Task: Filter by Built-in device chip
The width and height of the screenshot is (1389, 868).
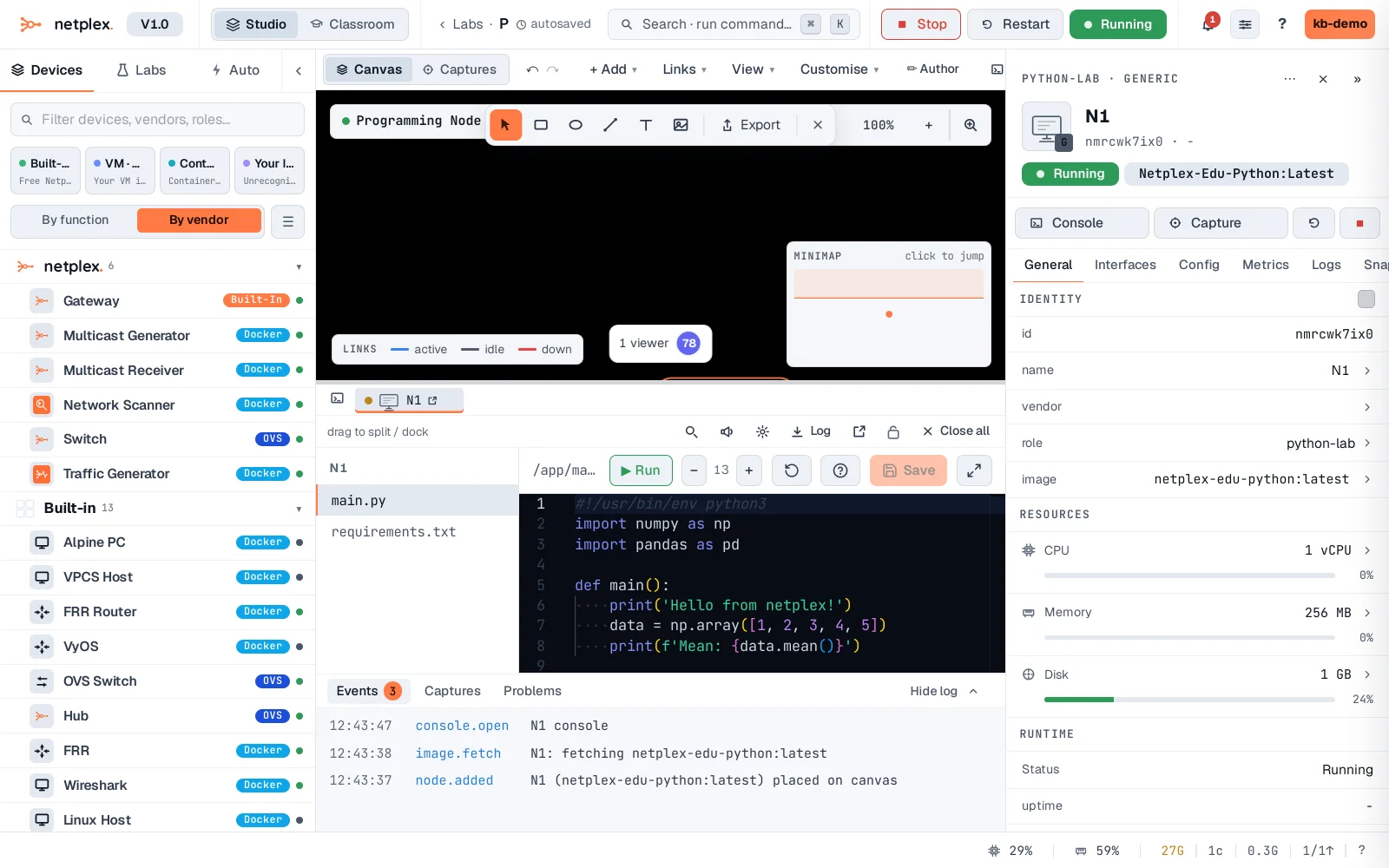Action: (45, 170)
